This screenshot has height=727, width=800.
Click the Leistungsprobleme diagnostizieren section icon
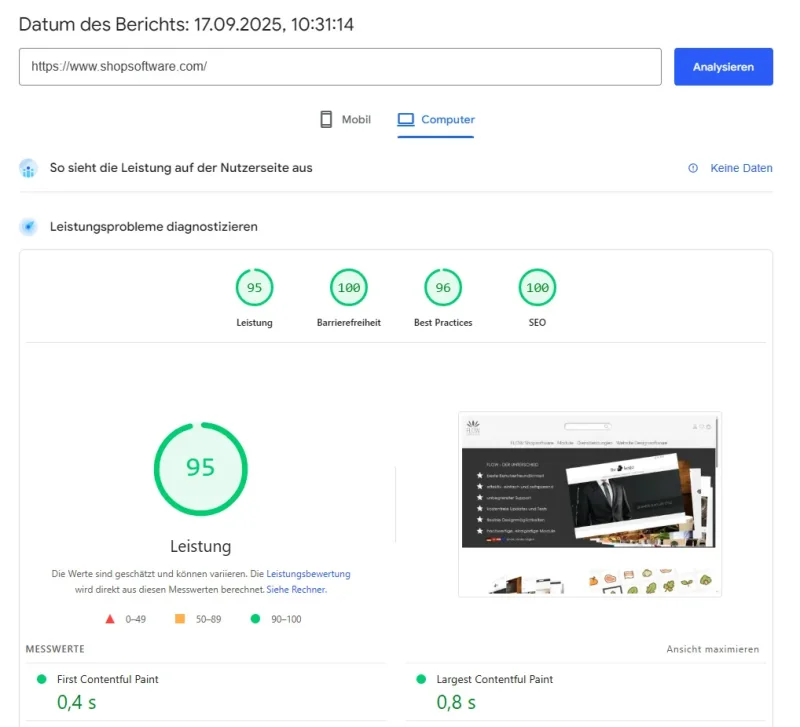click(x=29, y=227)
